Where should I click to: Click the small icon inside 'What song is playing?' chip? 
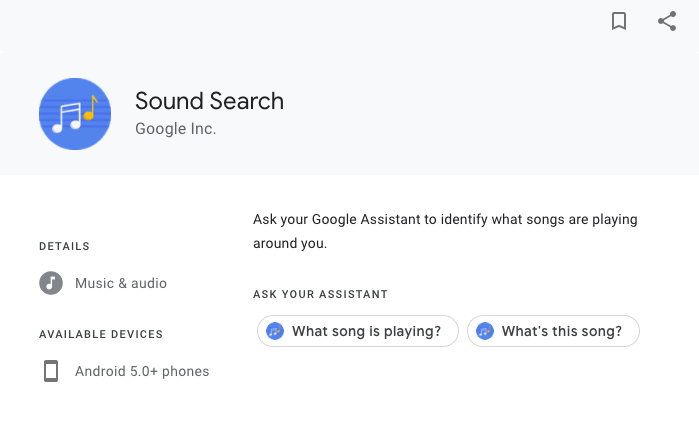[x=275, y=331]
